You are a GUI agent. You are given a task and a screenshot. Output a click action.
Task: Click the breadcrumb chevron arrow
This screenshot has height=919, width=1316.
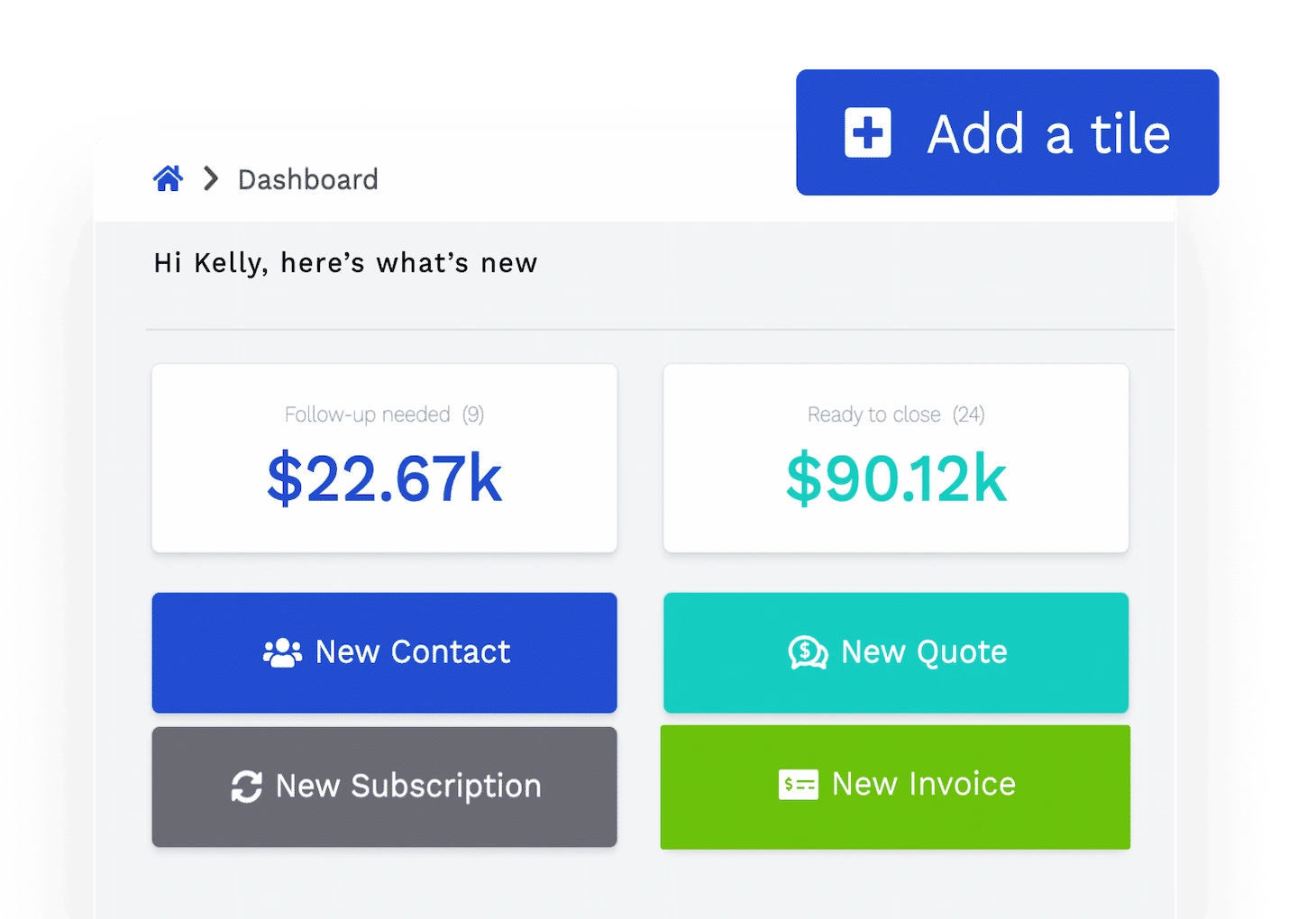click(x=211, y=179)
